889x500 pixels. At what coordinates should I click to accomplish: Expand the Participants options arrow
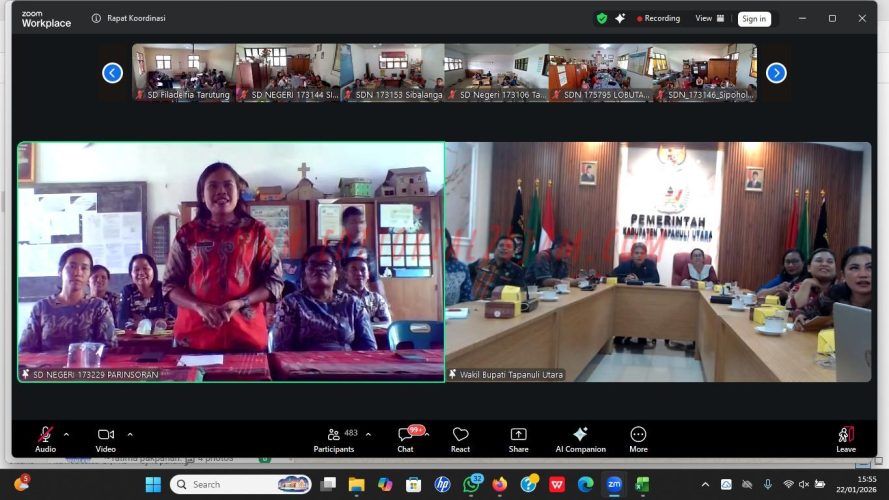(x=368, y=434)
